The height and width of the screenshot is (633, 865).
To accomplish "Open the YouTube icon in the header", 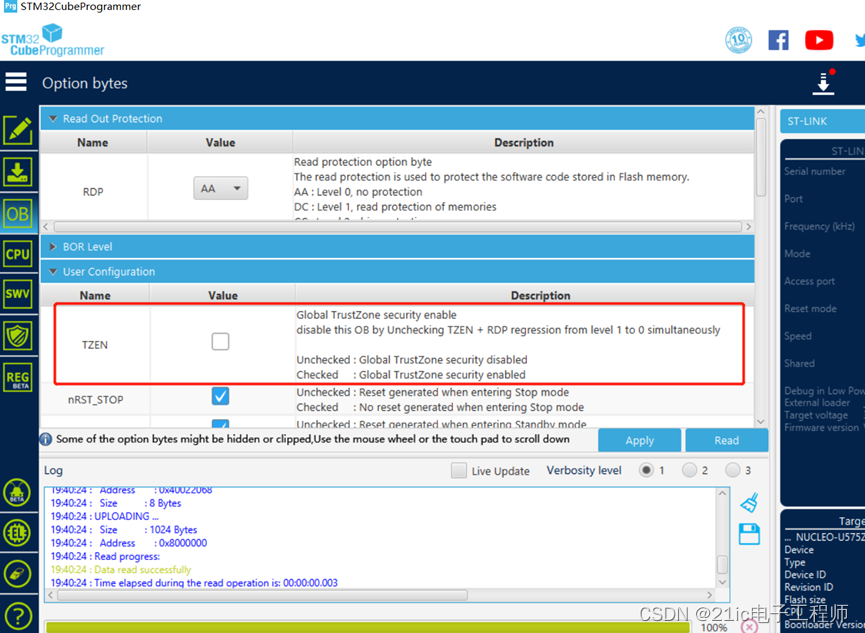I will click(x=818, y=40).
